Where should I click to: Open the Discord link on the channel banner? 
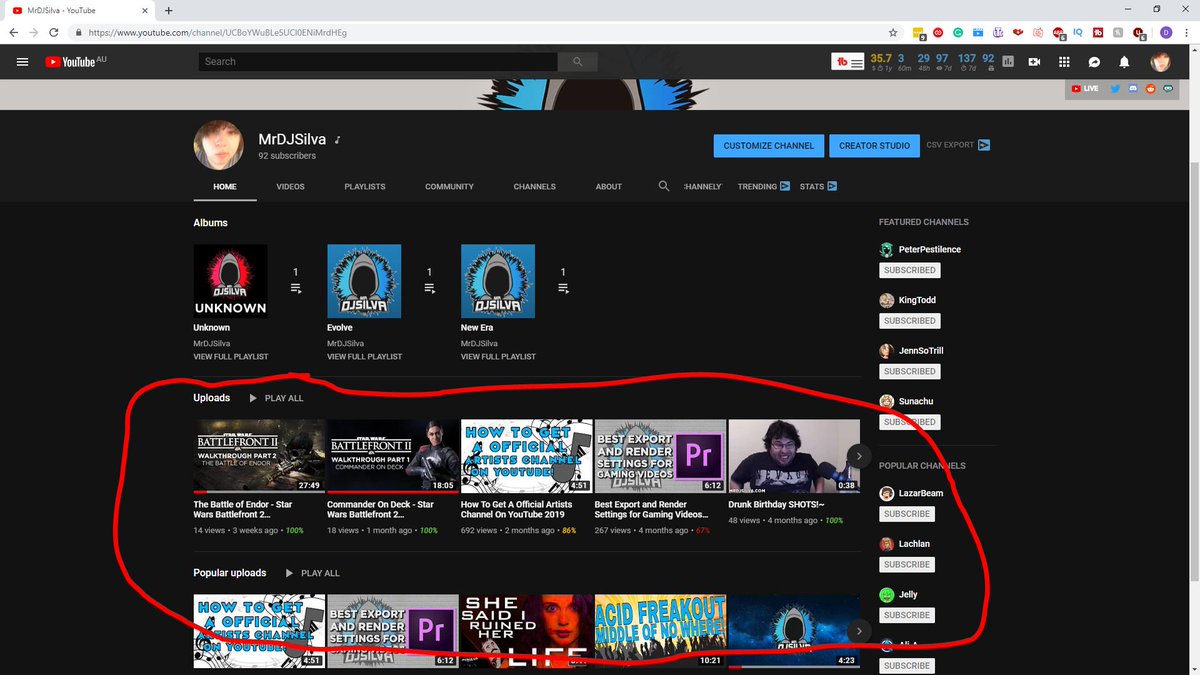point(1133,88)
